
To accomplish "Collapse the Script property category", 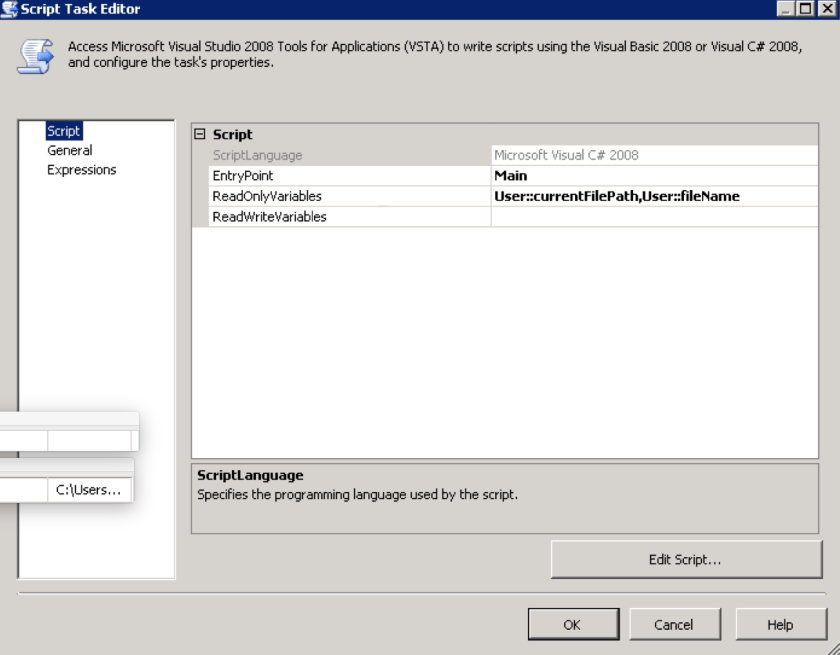I will (199, 135).
